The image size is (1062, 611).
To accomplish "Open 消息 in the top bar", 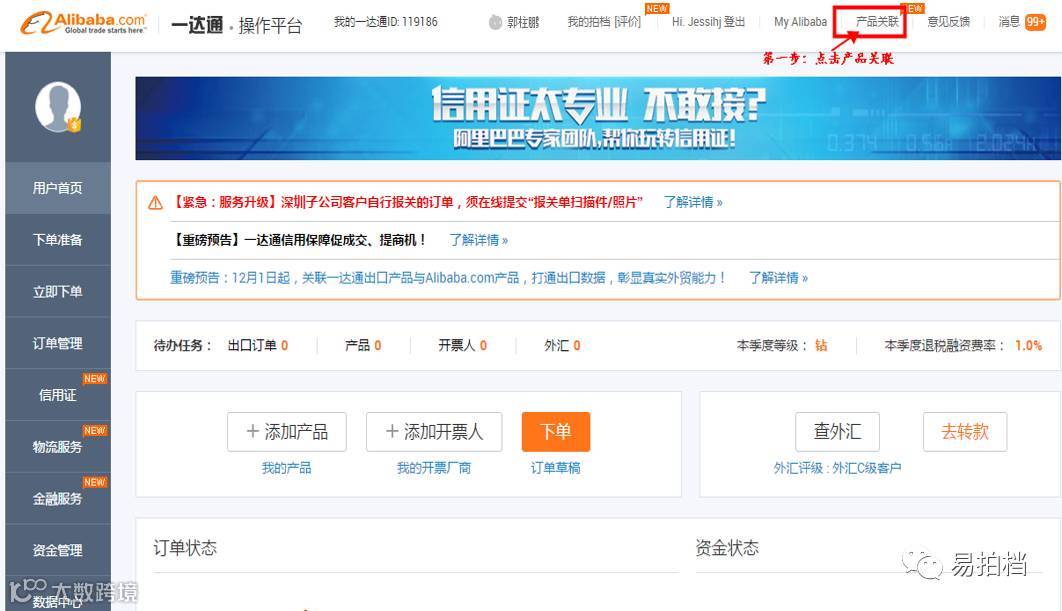I will point(1008,22).
